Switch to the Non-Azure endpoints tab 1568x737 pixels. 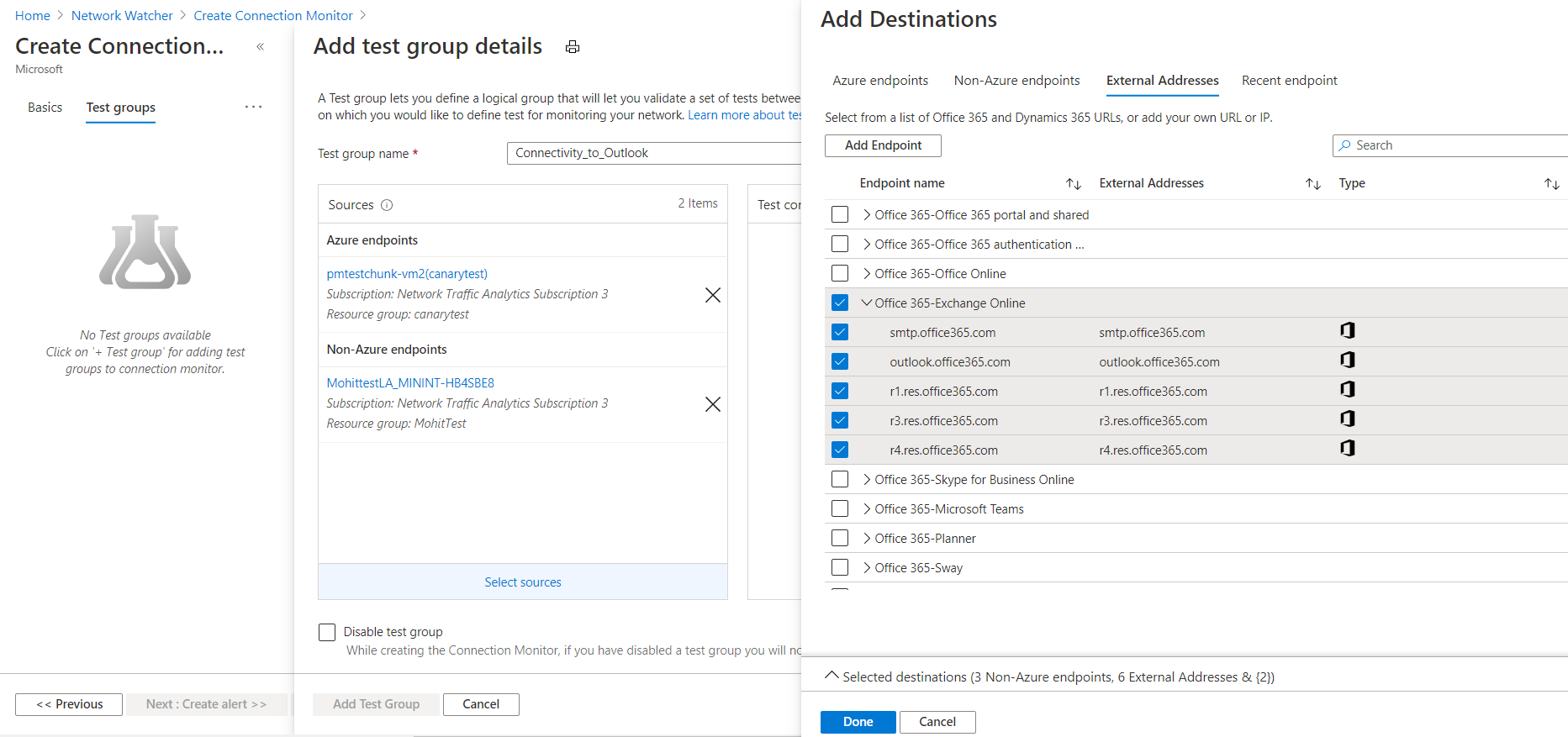(1016, 81)
